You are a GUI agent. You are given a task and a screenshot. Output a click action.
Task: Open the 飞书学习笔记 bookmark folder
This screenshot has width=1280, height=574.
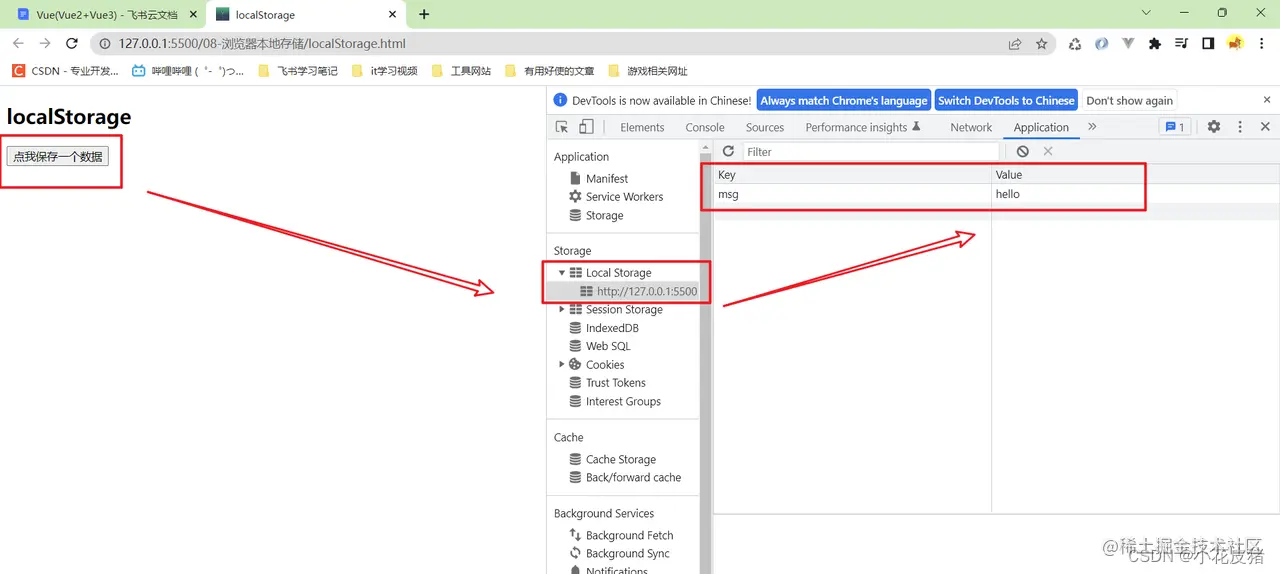point(298,71)
